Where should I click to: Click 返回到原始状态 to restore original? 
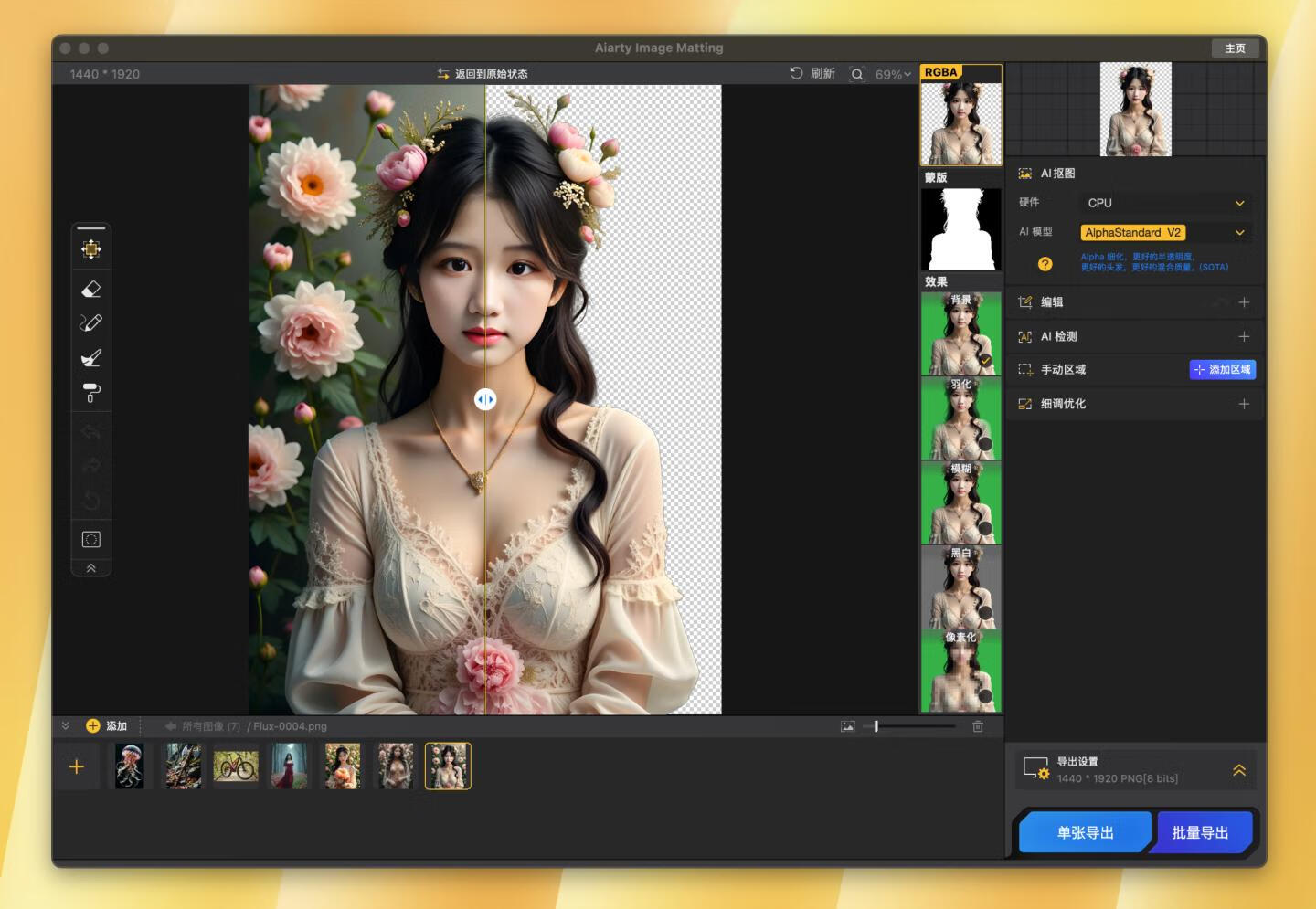[x=483, y=73]
